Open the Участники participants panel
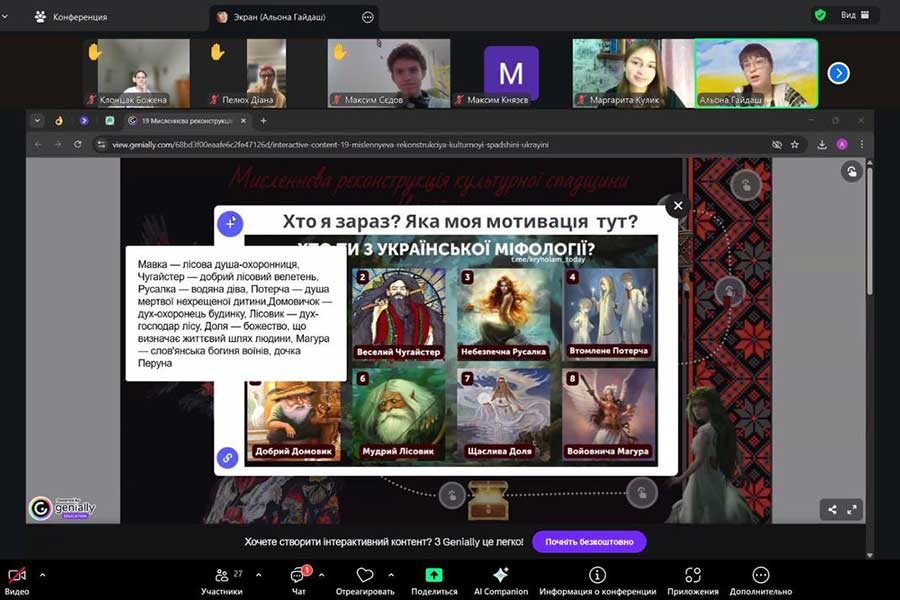 point(221,577)
